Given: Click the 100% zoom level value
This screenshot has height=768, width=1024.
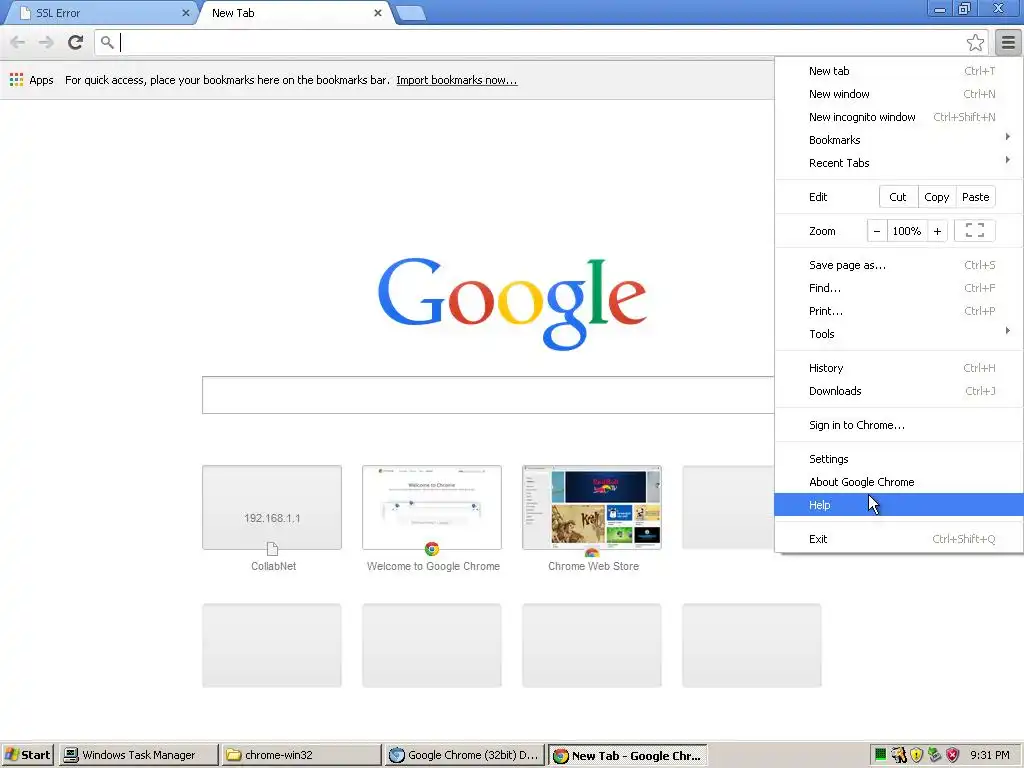Looking at the screenshot, I should click(907, 231).
